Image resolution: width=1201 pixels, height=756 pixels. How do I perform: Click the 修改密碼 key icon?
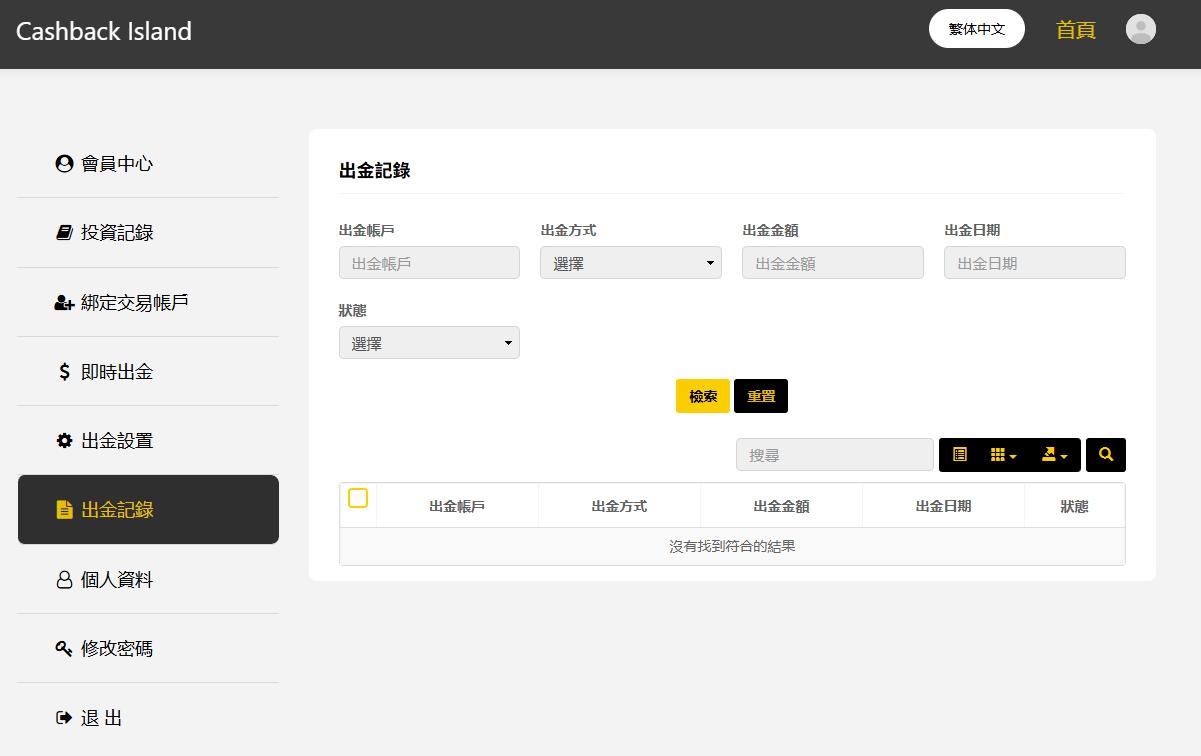coord(64,649)
